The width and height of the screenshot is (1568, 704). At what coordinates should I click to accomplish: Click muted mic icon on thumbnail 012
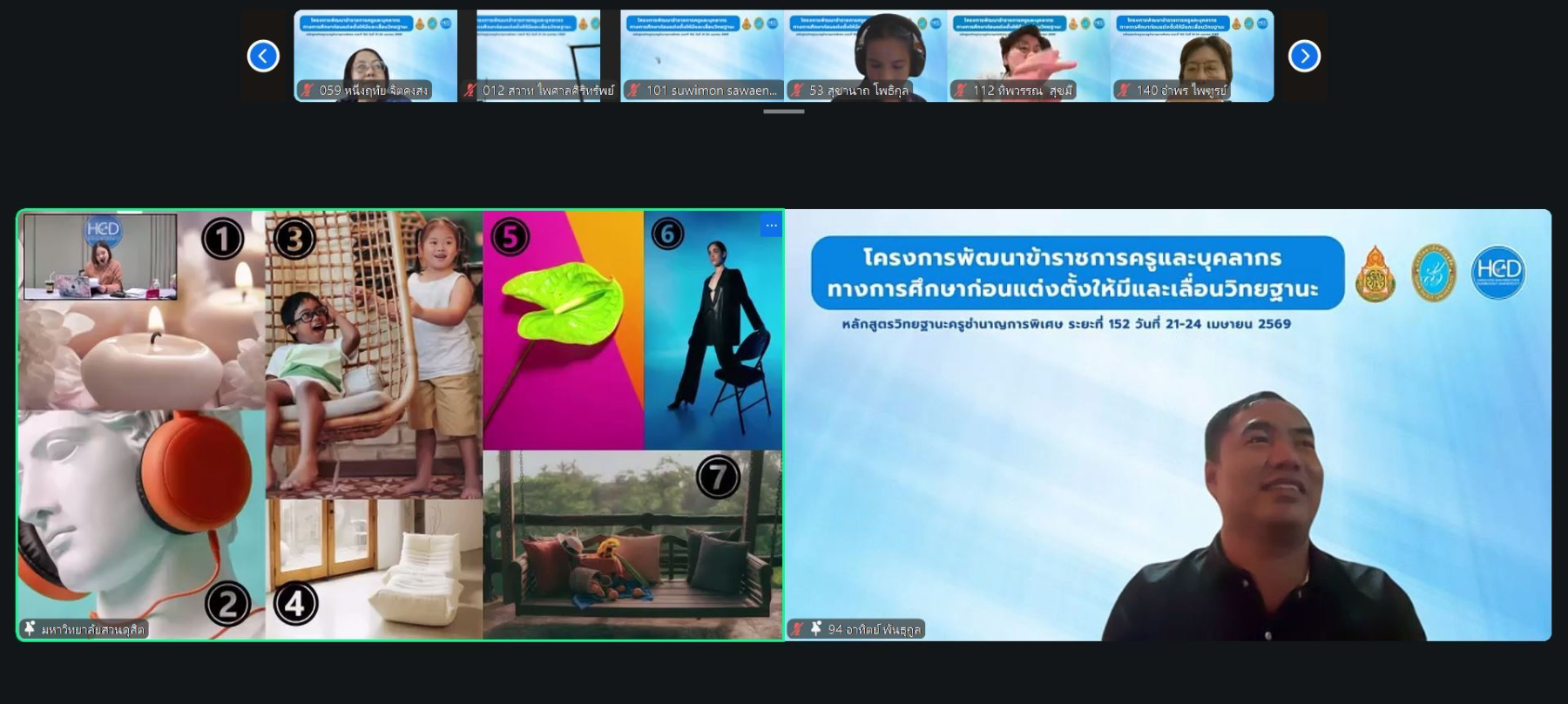[x=470, y=90]
